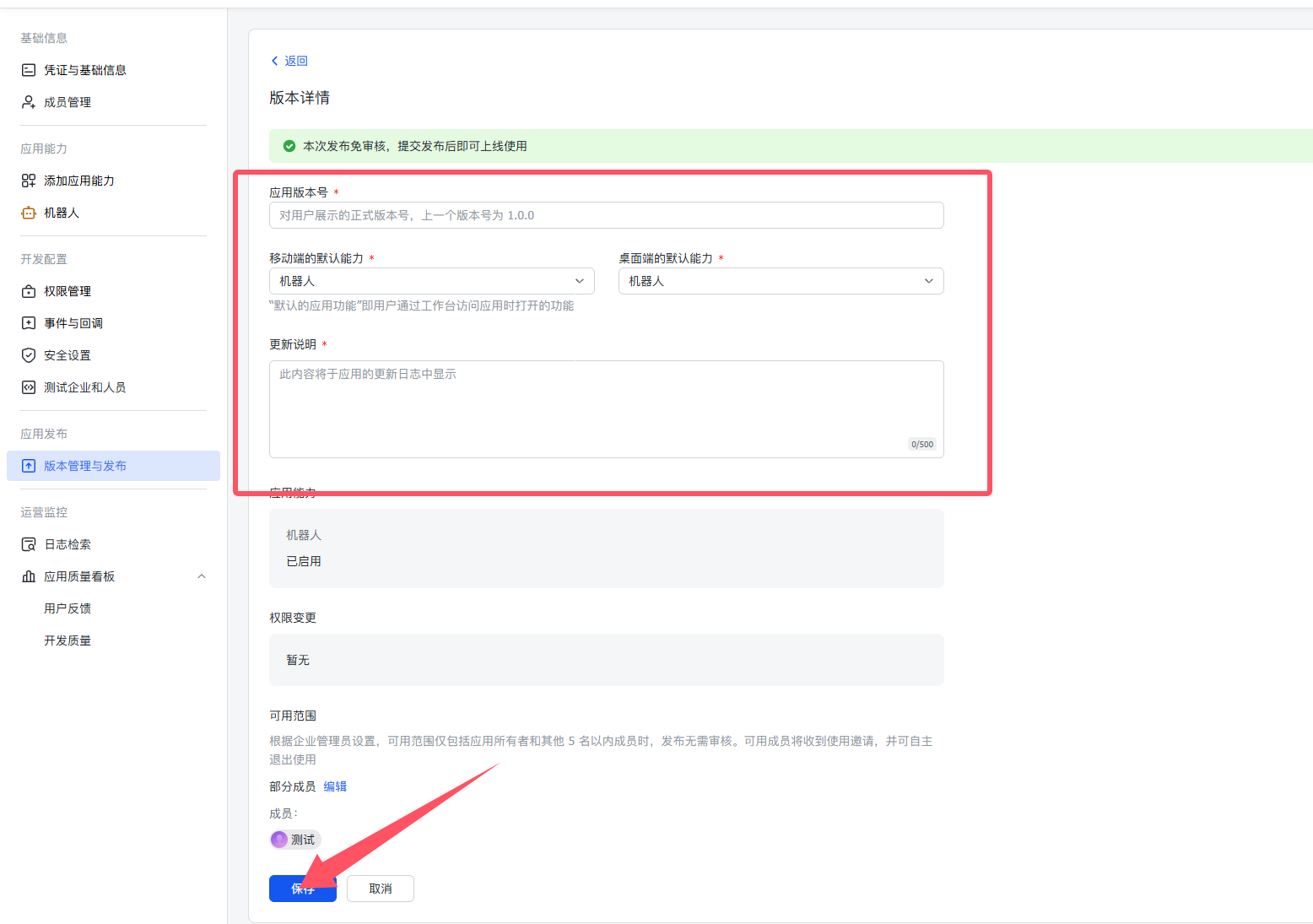Click the add app capability icon
This screenshot has width=1313, height=924.
click(x=29, y=181)
